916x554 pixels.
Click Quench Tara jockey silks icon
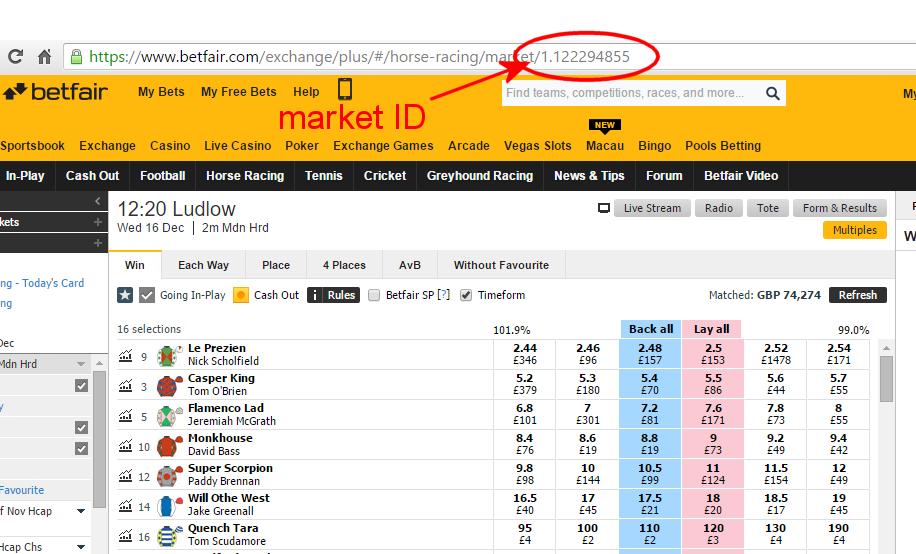[168, 536]
